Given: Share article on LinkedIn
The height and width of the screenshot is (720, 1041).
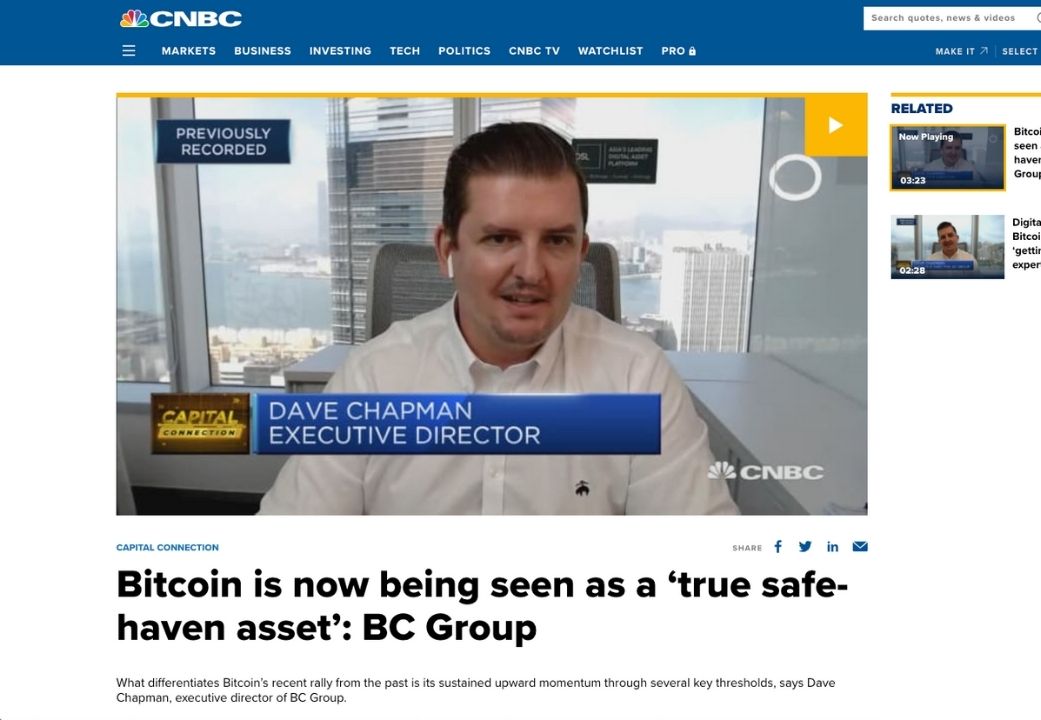Looking at the screenshot, I should tap(833, 547).
